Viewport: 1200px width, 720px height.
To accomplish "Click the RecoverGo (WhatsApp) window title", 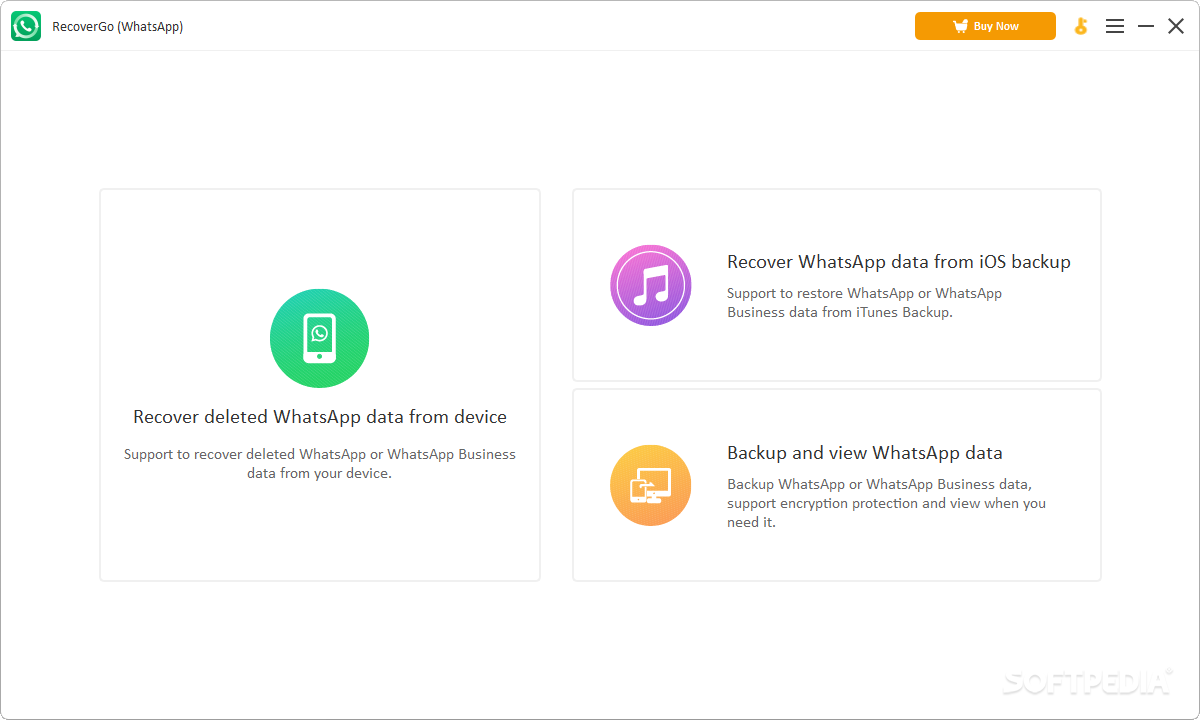I will [x=118, y=27].
